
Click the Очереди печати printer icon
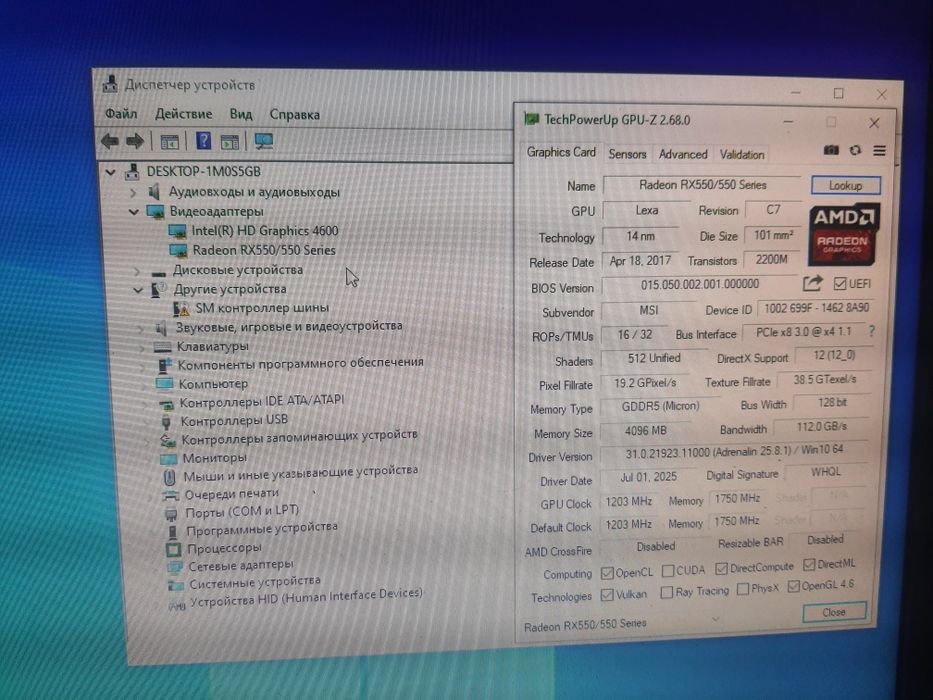coord(170,495)
